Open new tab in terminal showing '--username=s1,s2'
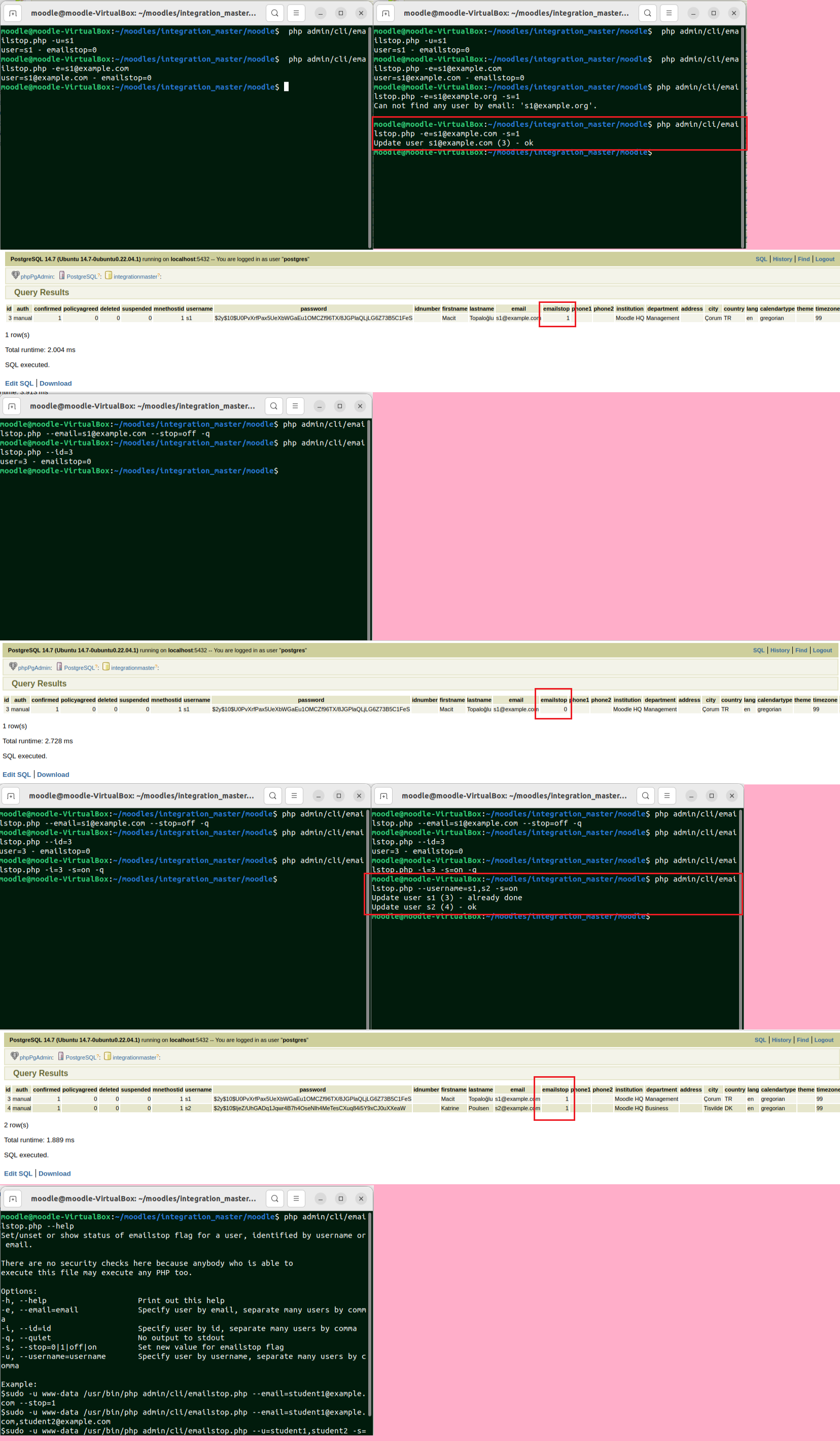The width and height of the screenshot is (840, 1441). tap(383, 796)
